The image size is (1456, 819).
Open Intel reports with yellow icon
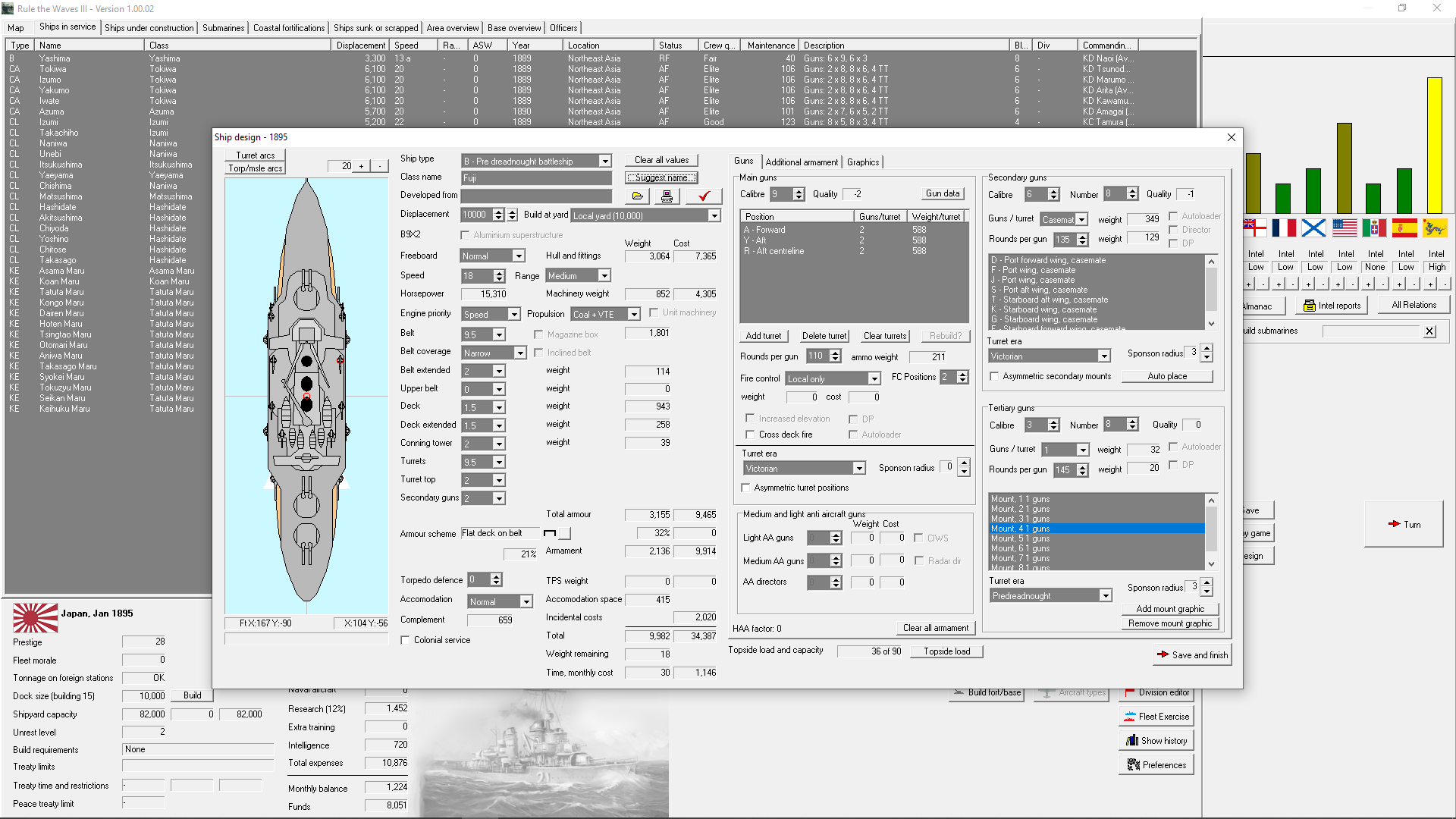coord(1332,306)
